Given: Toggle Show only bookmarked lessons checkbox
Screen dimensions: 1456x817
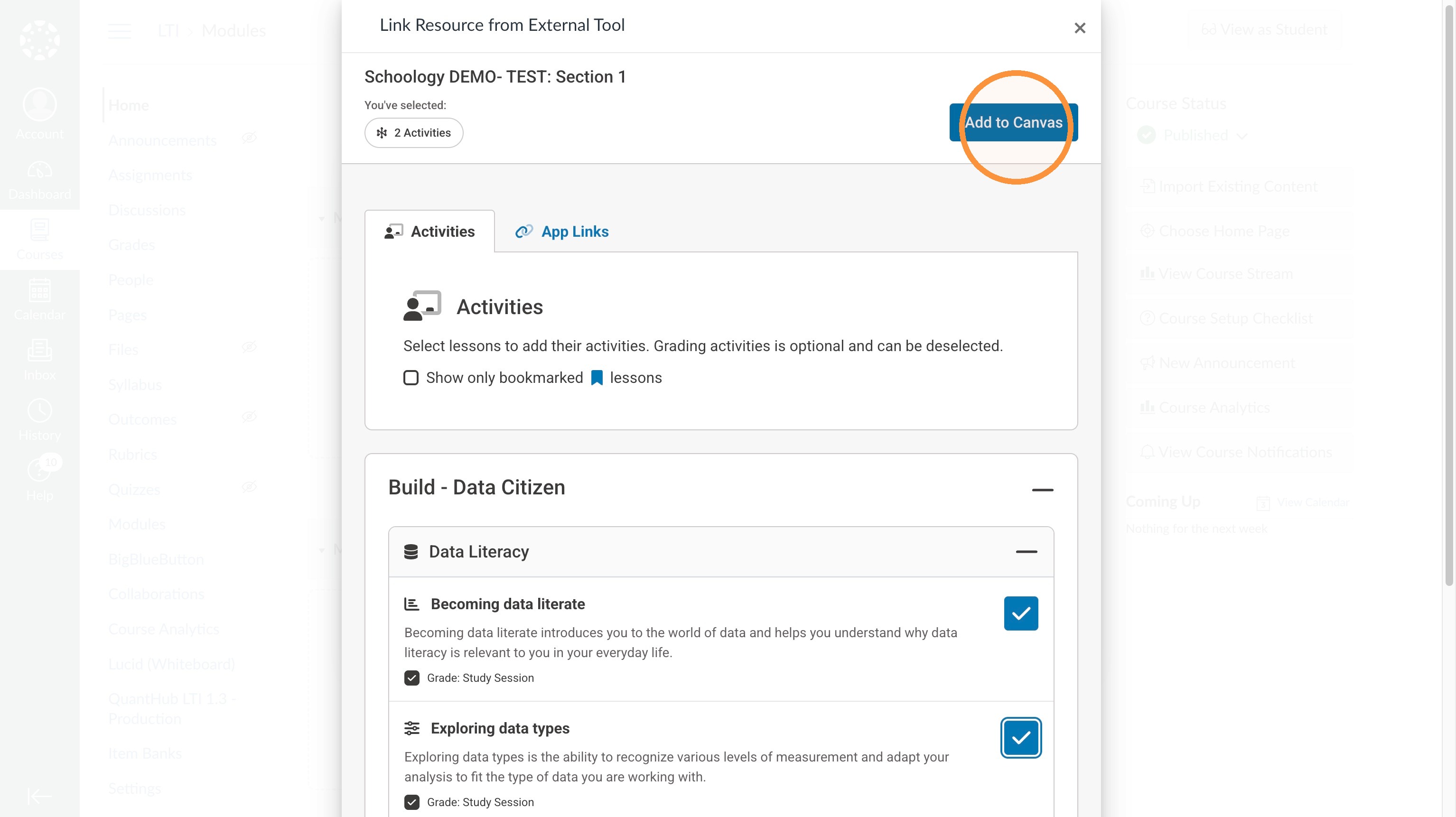Looking at the screenshot, I should pyautogui.click(x=411, y=378).
